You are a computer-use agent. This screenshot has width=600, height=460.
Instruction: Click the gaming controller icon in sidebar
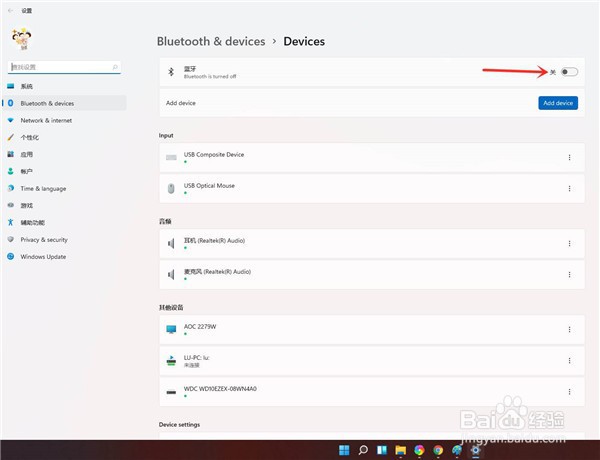[11, 206]
